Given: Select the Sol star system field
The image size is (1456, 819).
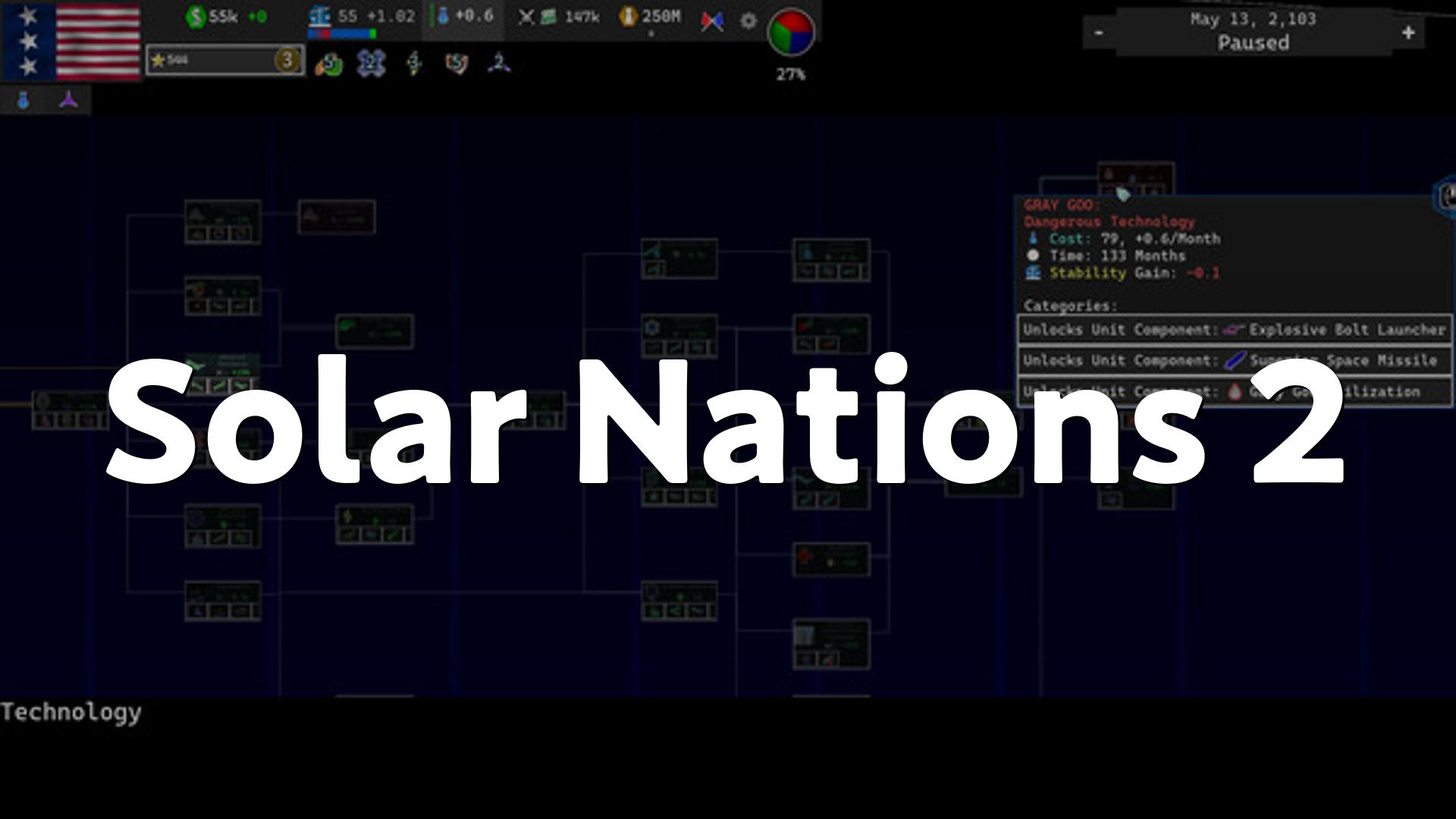Looking at the screenshot, I should (225, 60).
